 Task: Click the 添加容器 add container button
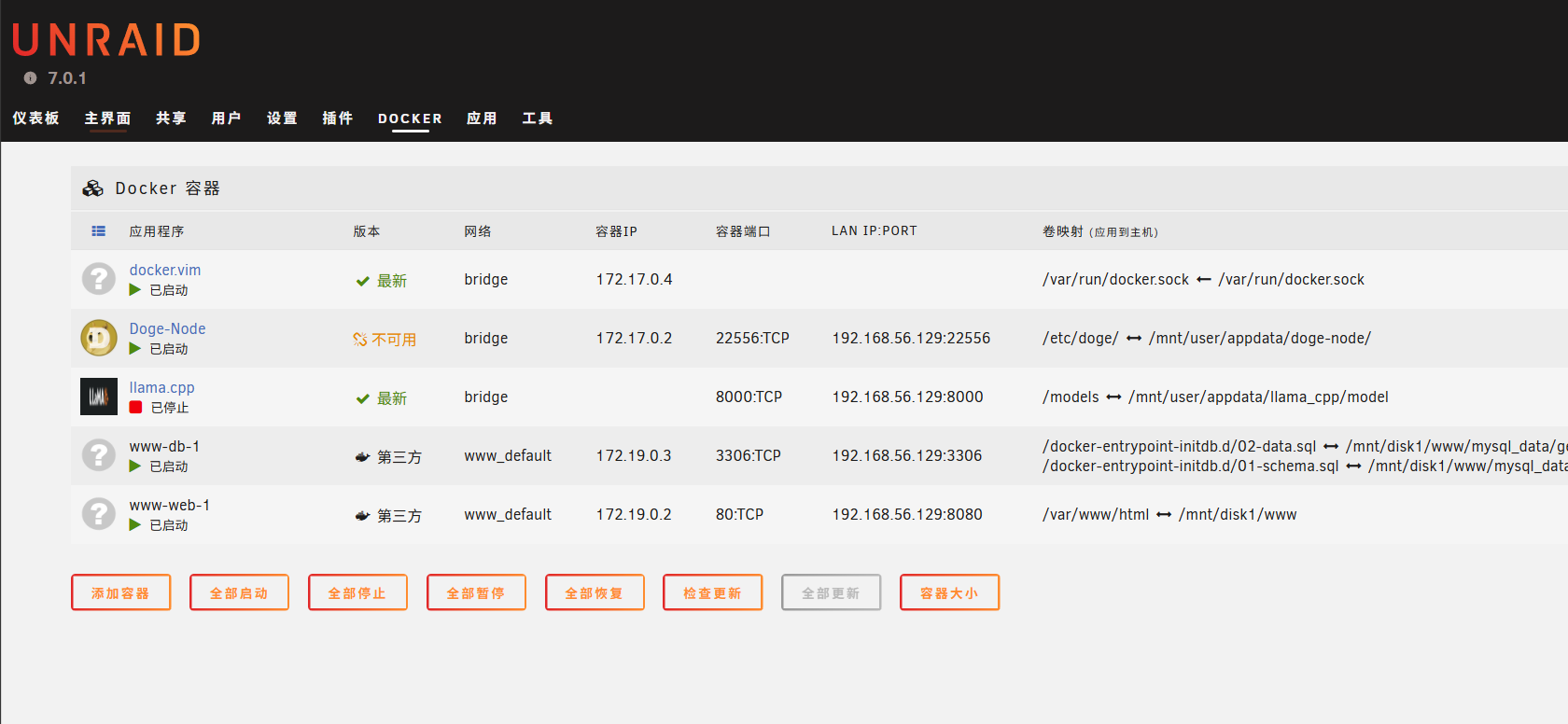(x=120, y=592)
